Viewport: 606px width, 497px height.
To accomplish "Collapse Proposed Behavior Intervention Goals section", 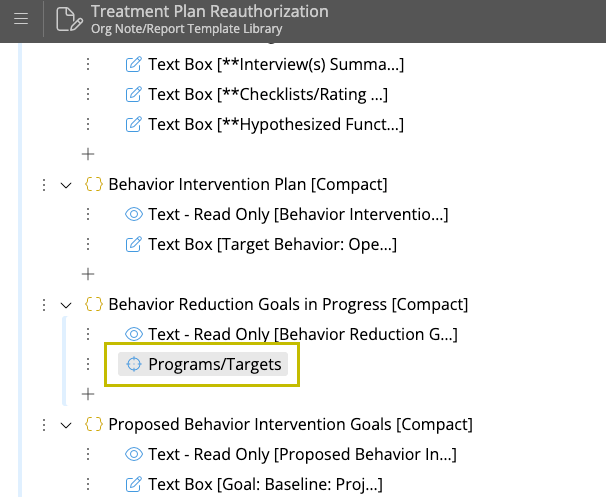I will point(66,425).
